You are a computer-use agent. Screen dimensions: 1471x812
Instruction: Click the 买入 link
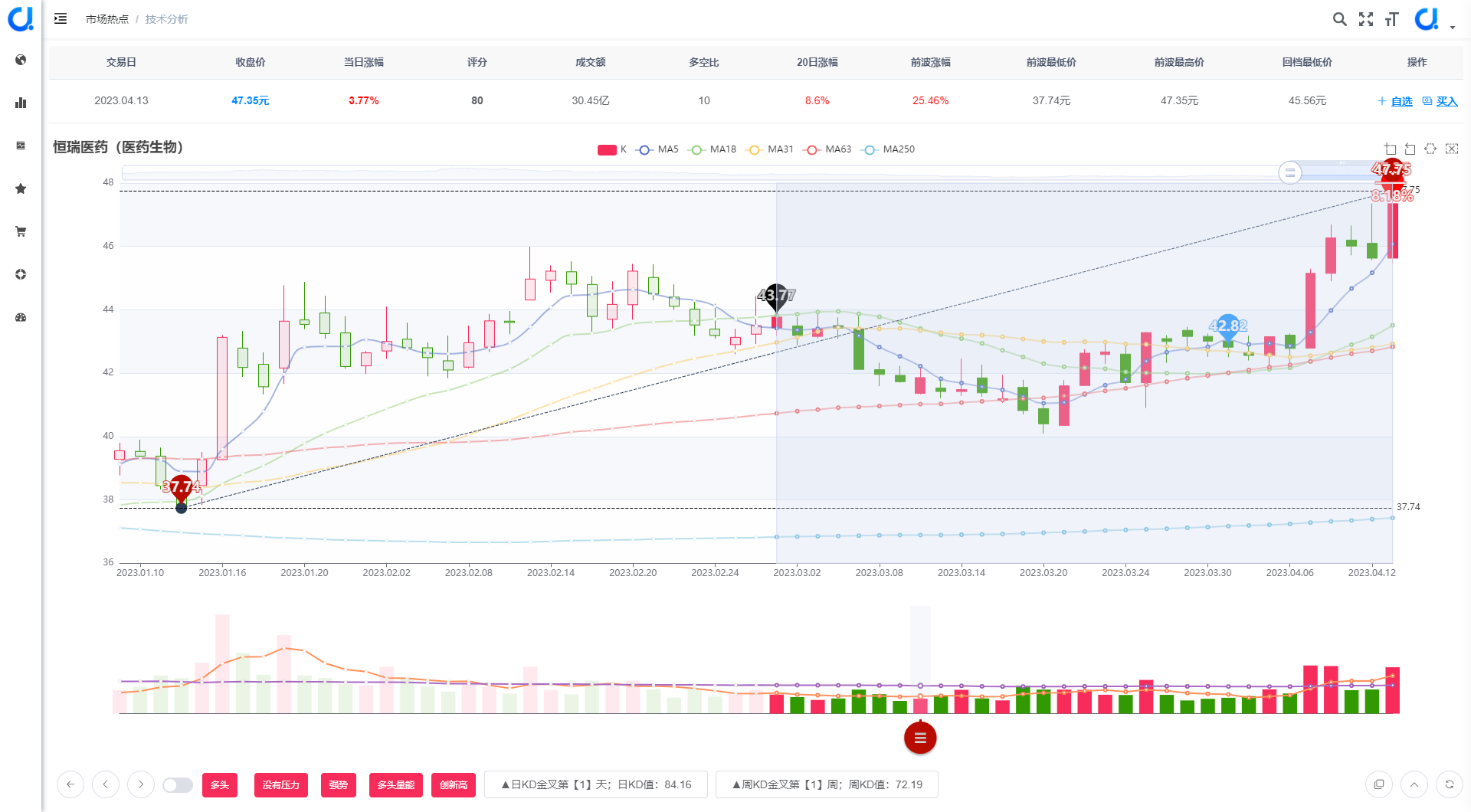(1447, 101)
